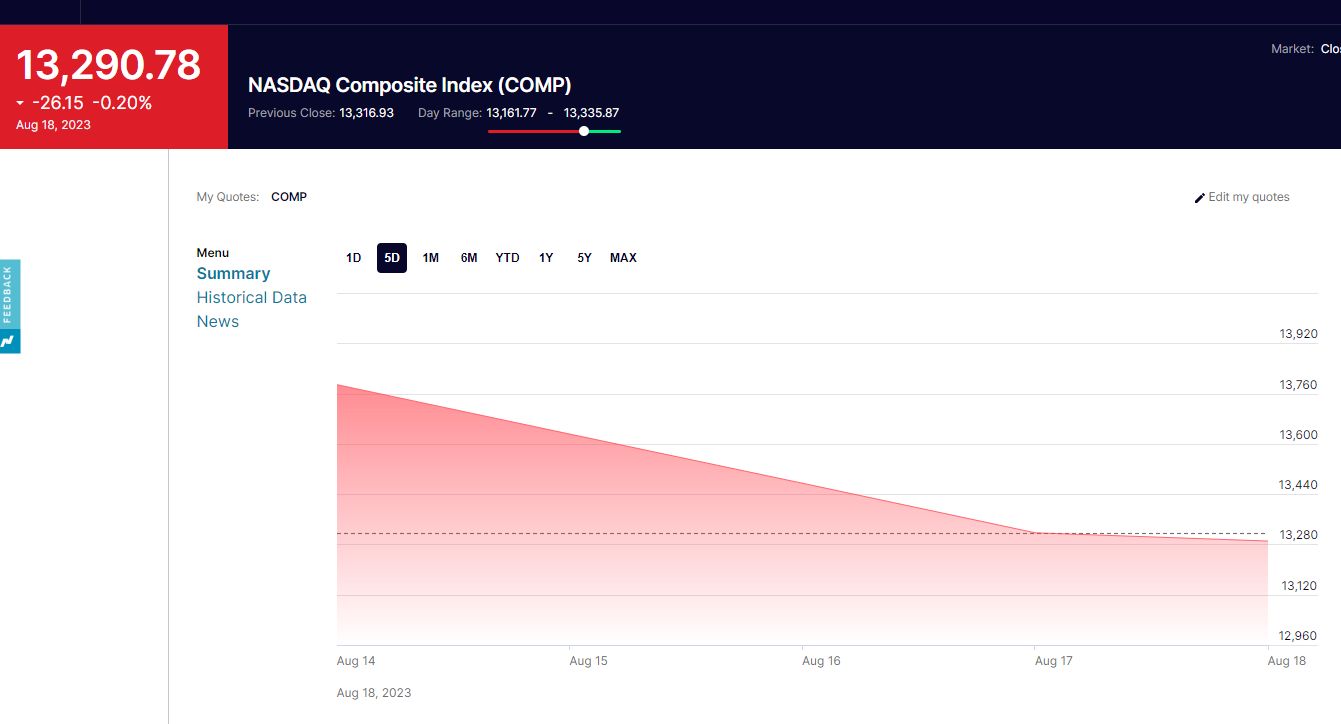1341x724 pixels.
Task: Click the pencil icon beside Edit my quotes
Action: tap(1200, 198)
